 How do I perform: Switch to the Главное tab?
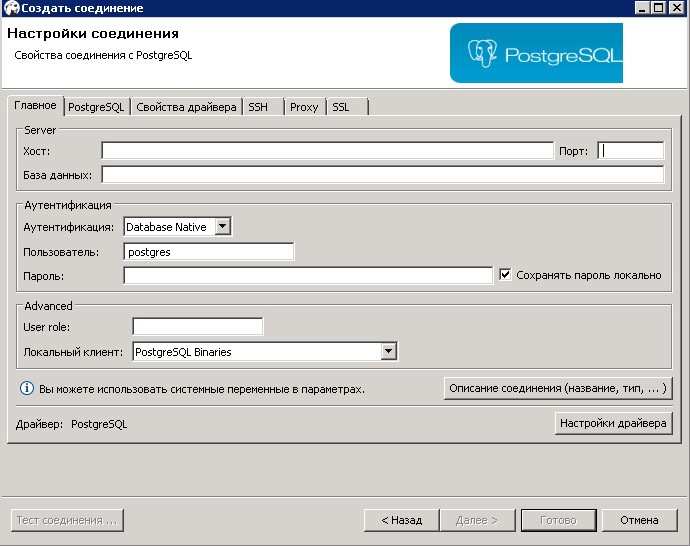(35, 106)
